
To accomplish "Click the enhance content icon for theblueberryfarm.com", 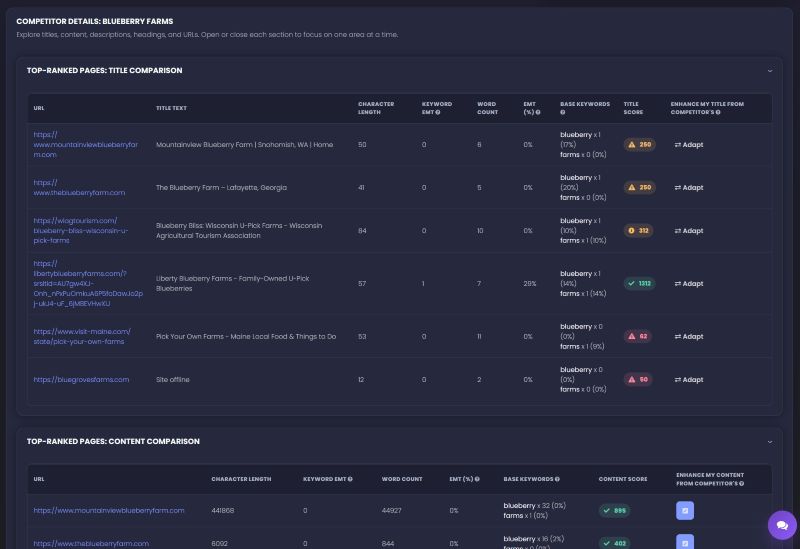I will [685, 541].
